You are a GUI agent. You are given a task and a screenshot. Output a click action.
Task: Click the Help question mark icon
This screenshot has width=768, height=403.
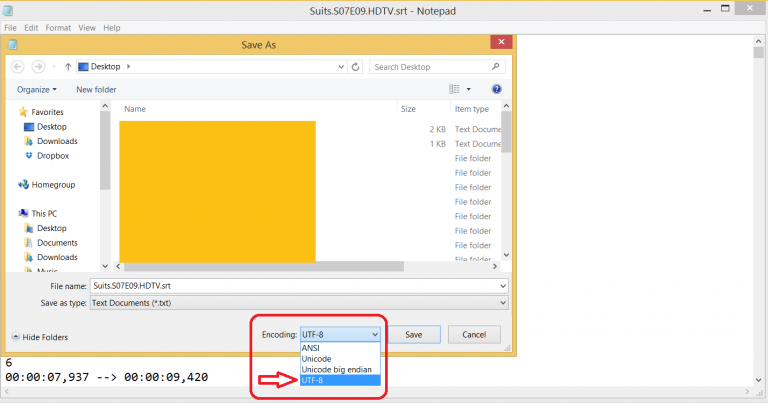(x=496, y=89)
